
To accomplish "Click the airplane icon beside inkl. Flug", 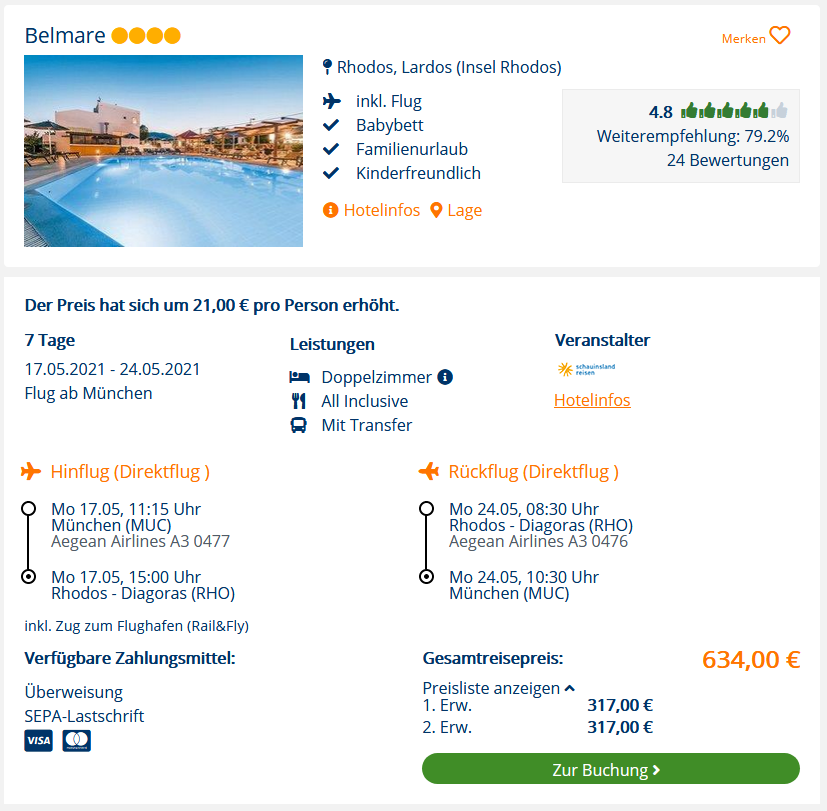I will [332, 101].
